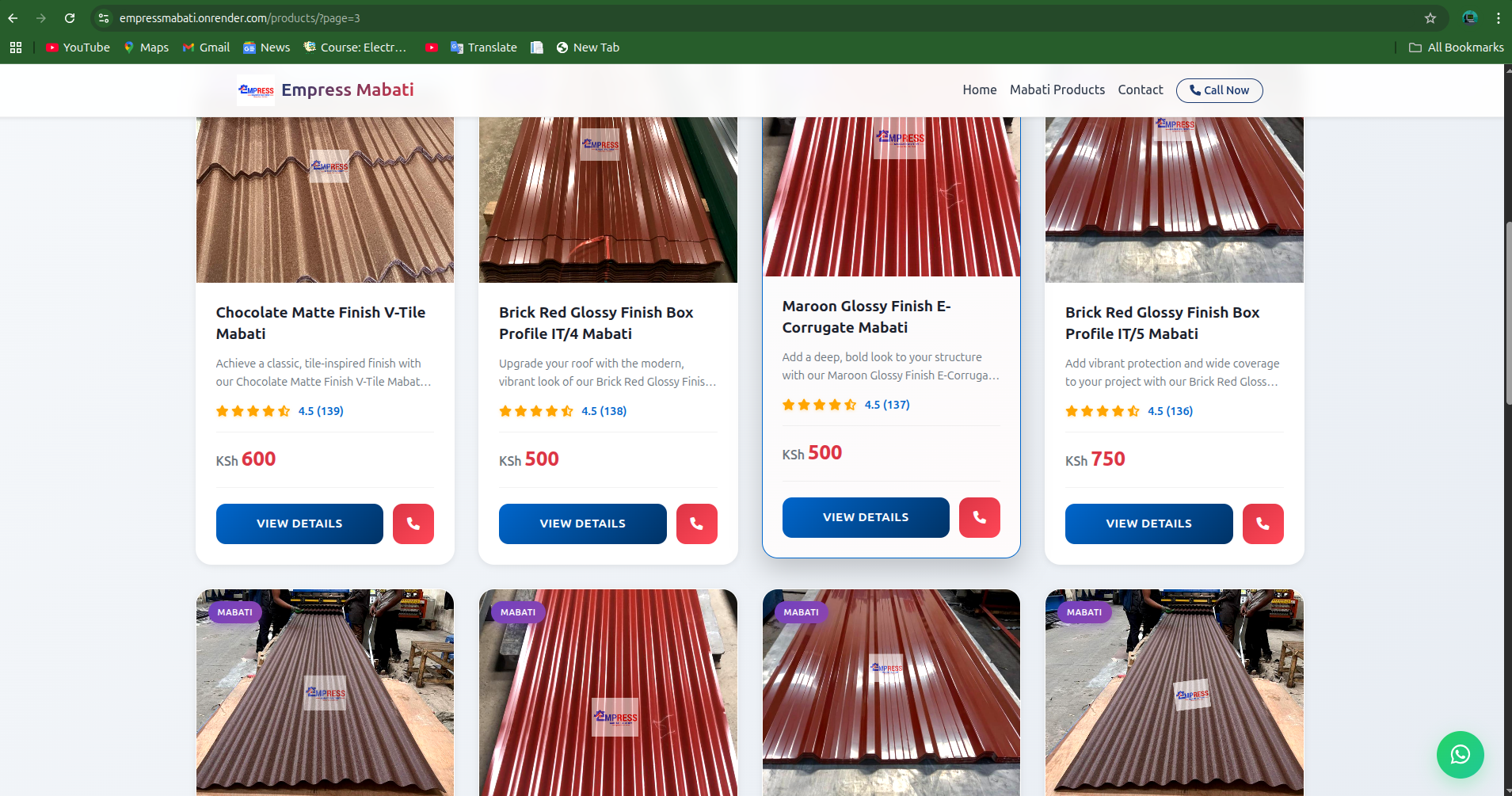Click MABATI badge on second bottom-row image

[x=518, y=612]
